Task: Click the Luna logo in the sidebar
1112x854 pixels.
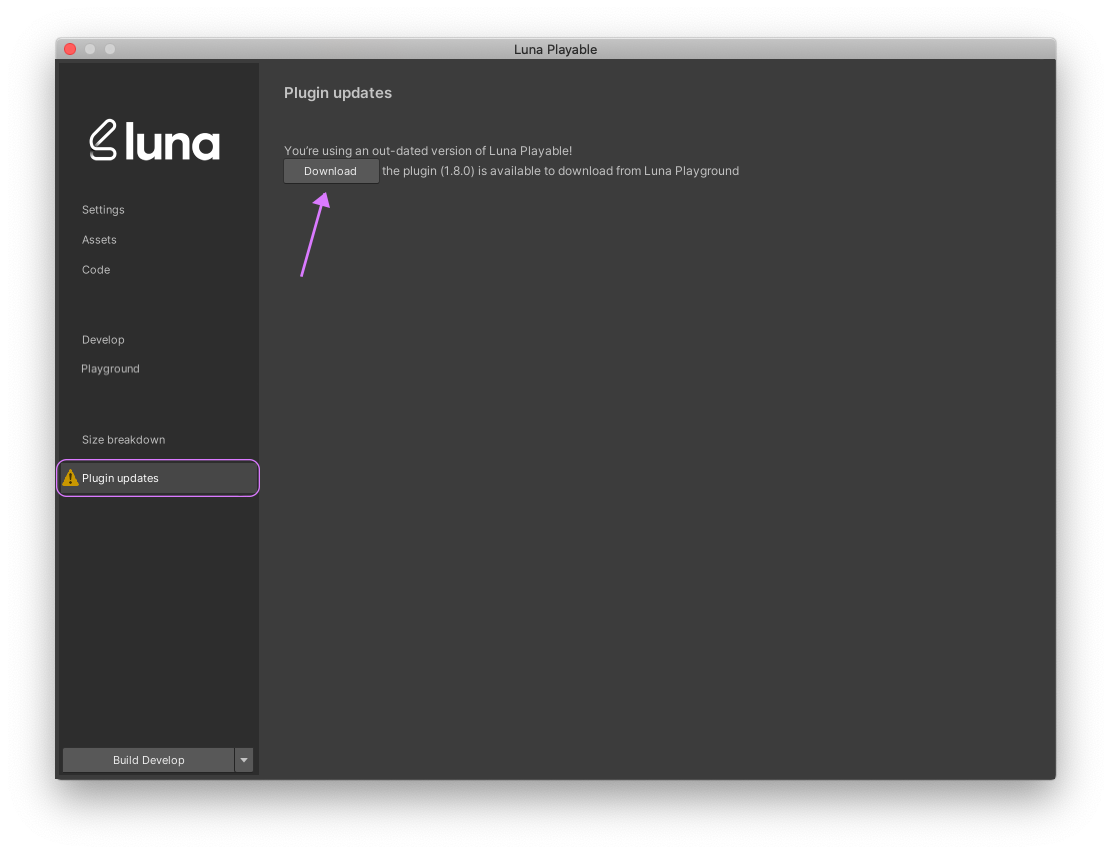Action: [155, 140]
